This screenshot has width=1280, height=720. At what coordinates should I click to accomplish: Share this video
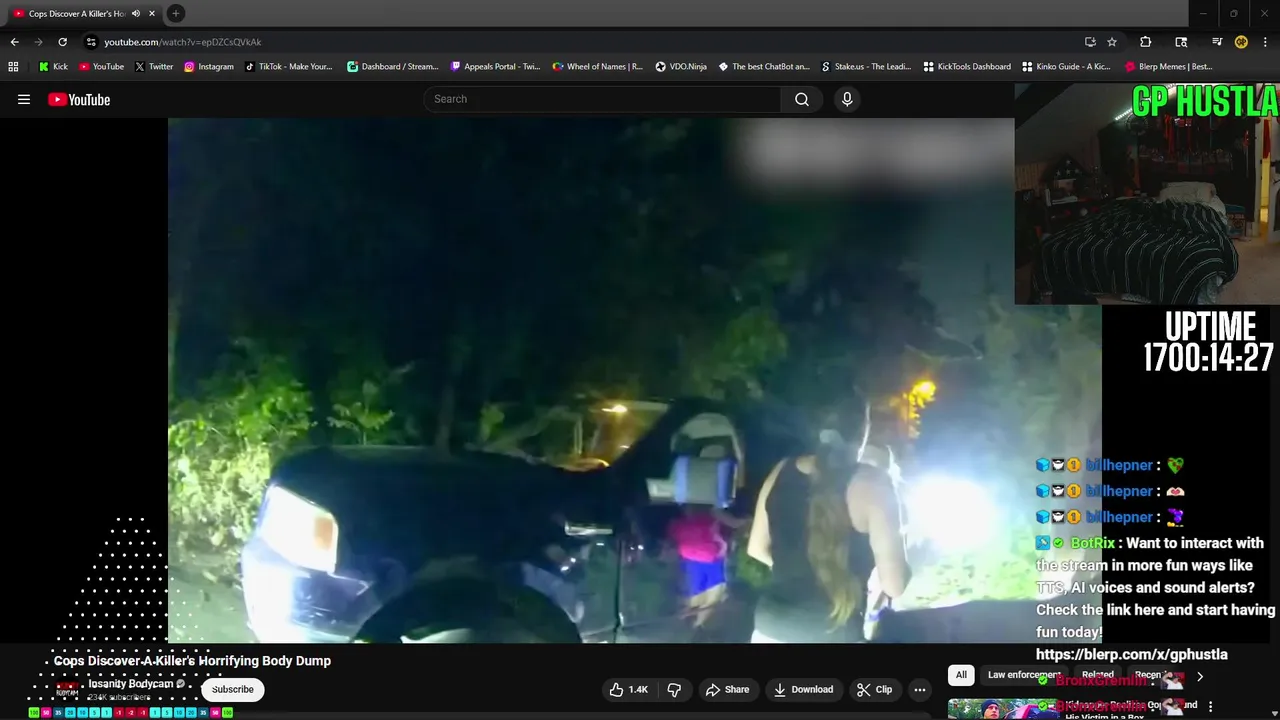(727, 689)
